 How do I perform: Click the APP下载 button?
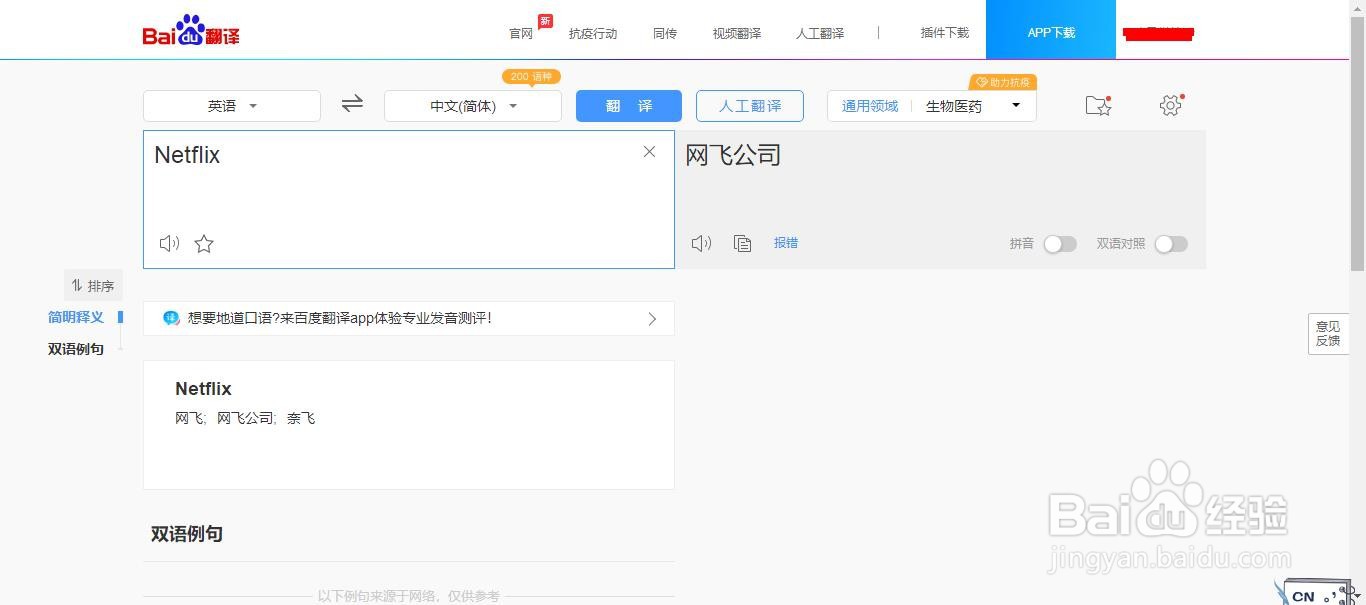click(x=1051, y=30)
